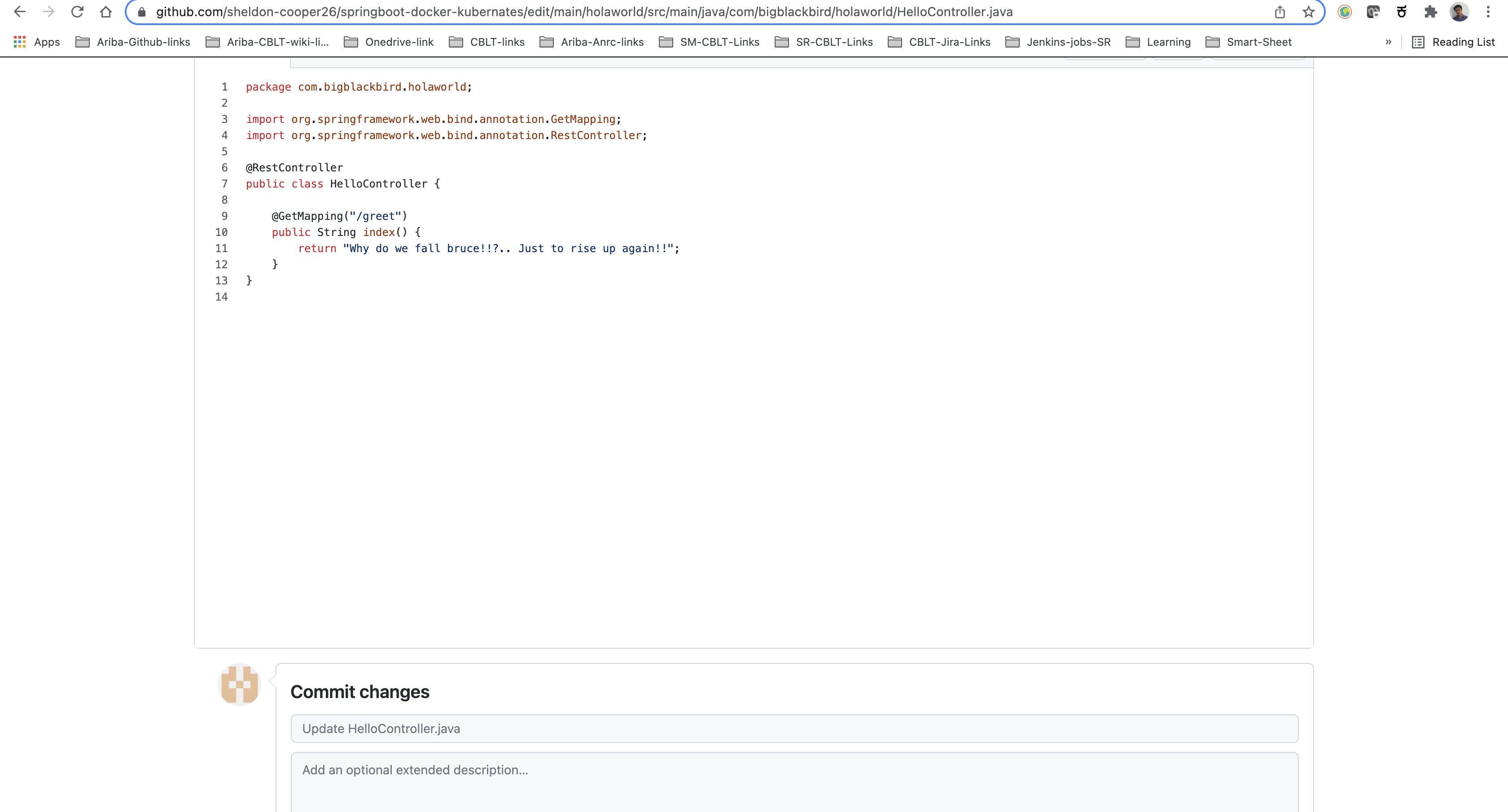1508x812 pixels.
Task: Open the Chrome profile avatar
Action: point(1460,12)
